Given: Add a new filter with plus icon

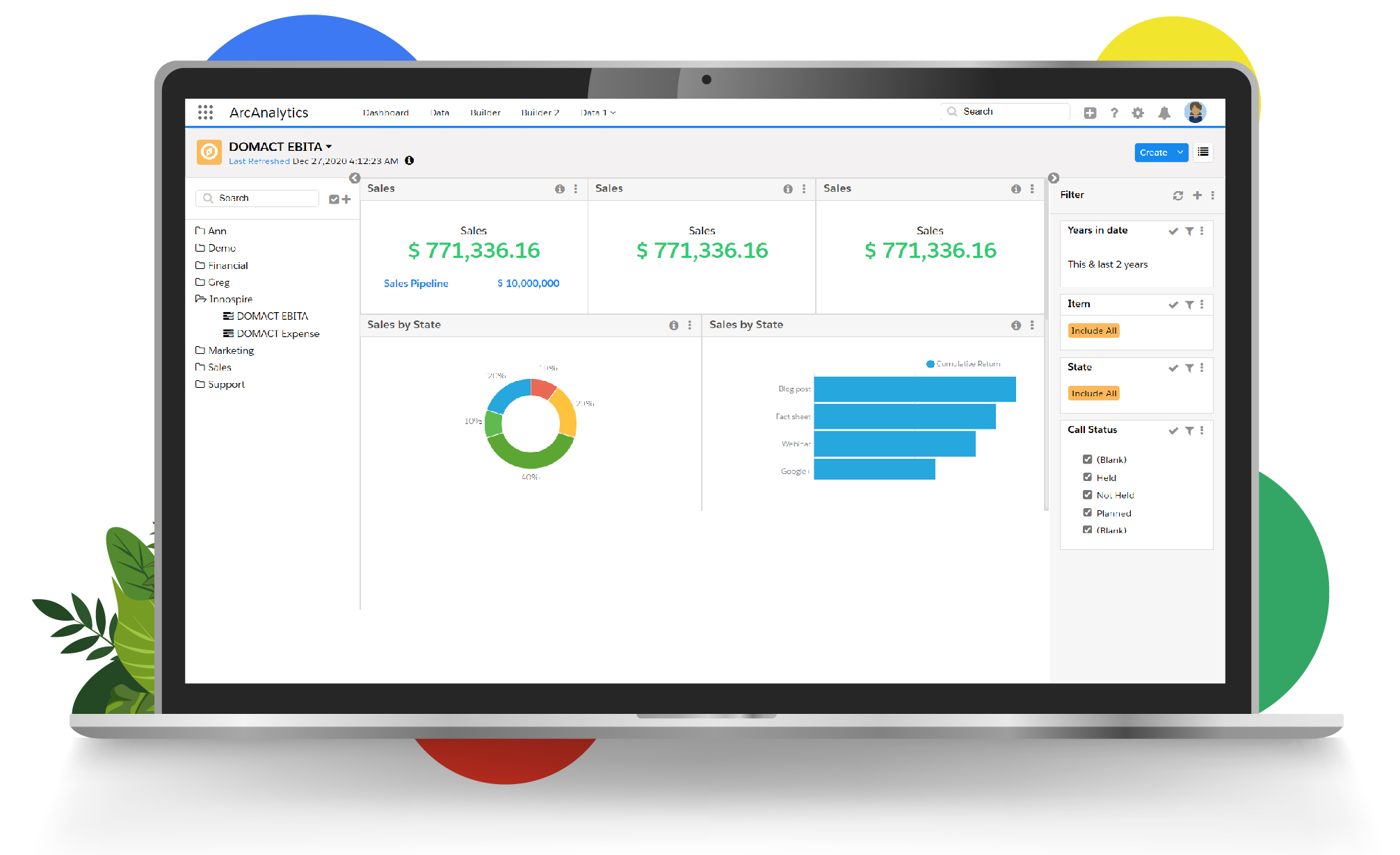Looking at the screenshot, I should pos(1197,195).
